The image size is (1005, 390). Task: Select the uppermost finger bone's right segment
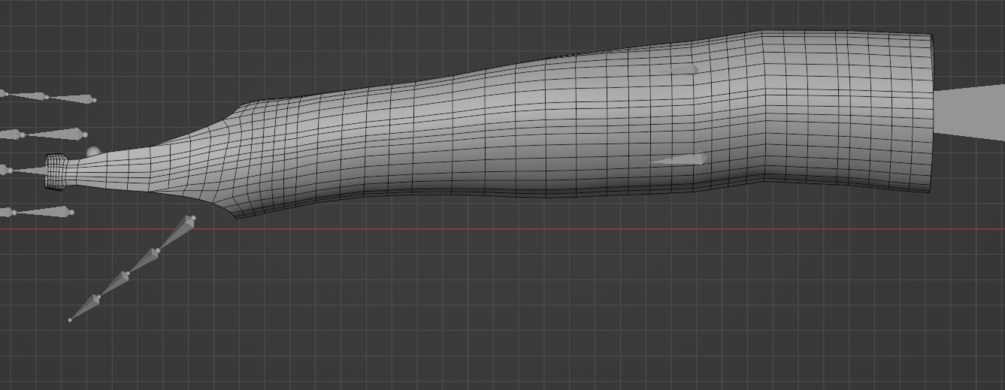point(71,99)
